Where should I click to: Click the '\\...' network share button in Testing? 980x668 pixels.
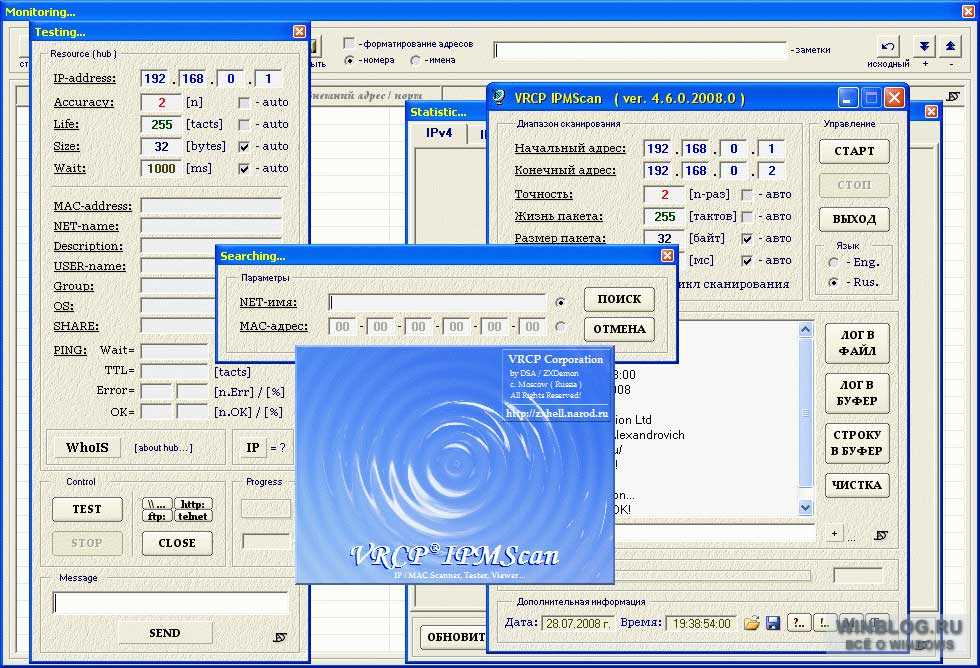tap(156, 504)
